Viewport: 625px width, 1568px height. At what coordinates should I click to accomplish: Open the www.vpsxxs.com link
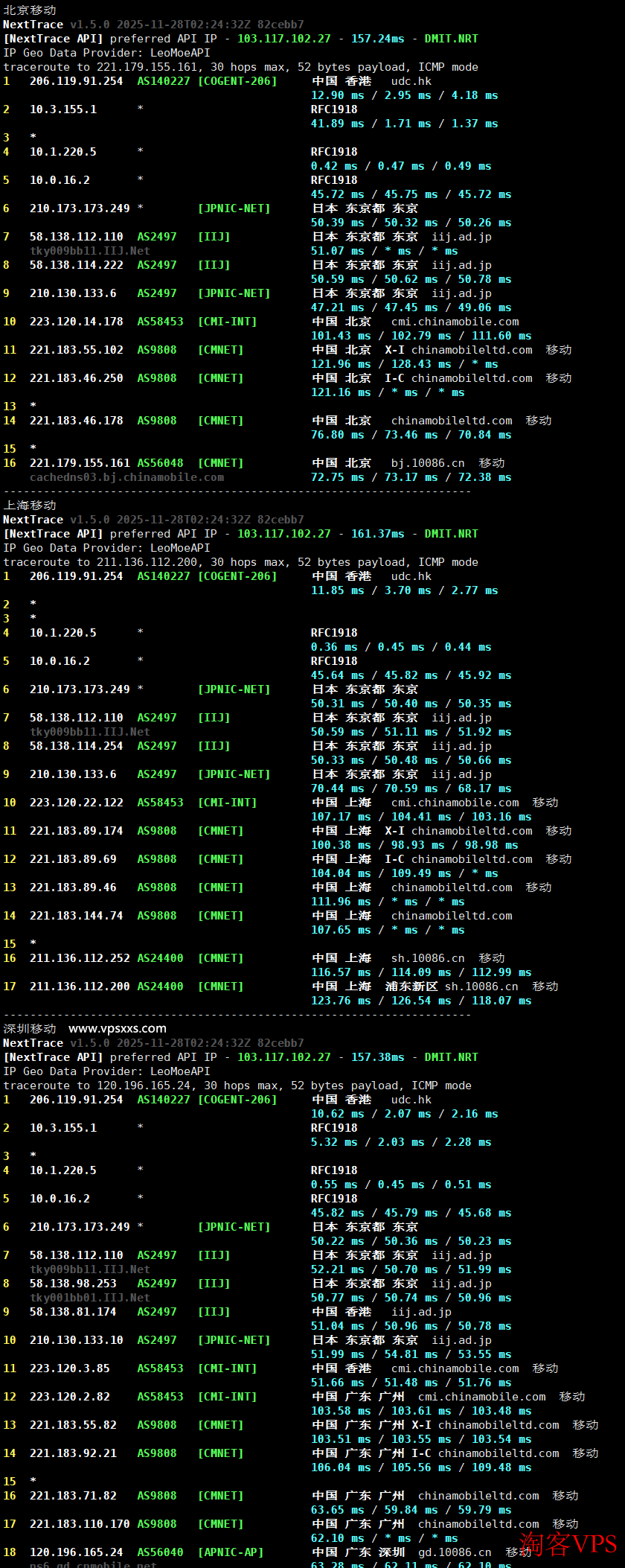118,1029
